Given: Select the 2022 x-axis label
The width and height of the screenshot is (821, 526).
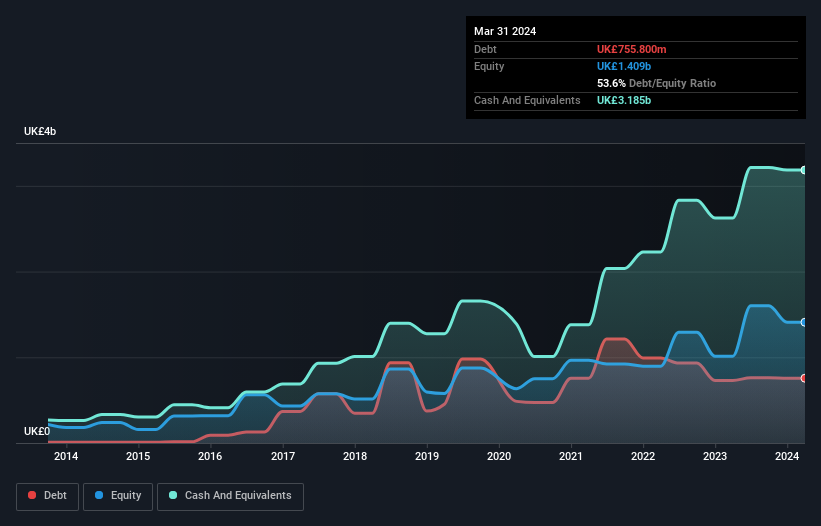Looking at the screenshot, I should point(643,457).
